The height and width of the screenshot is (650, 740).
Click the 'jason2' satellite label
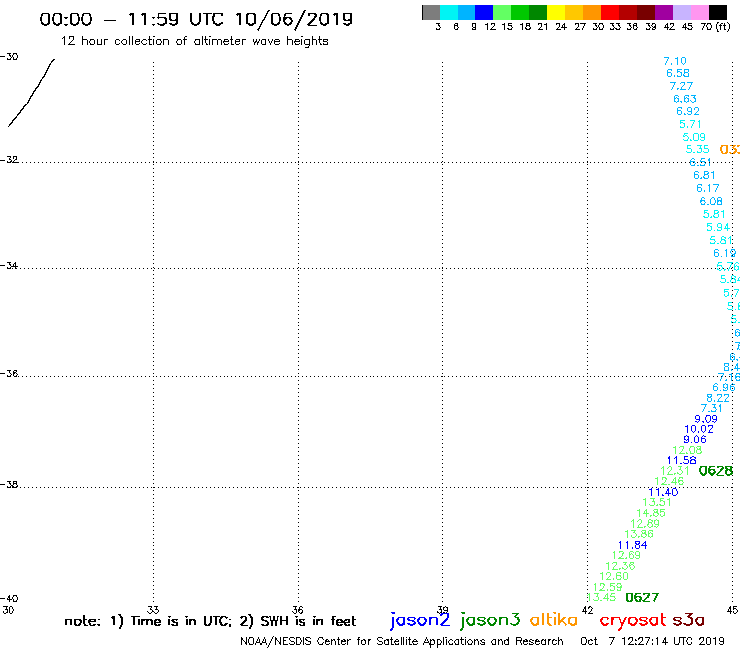click(x=420, y=620)
